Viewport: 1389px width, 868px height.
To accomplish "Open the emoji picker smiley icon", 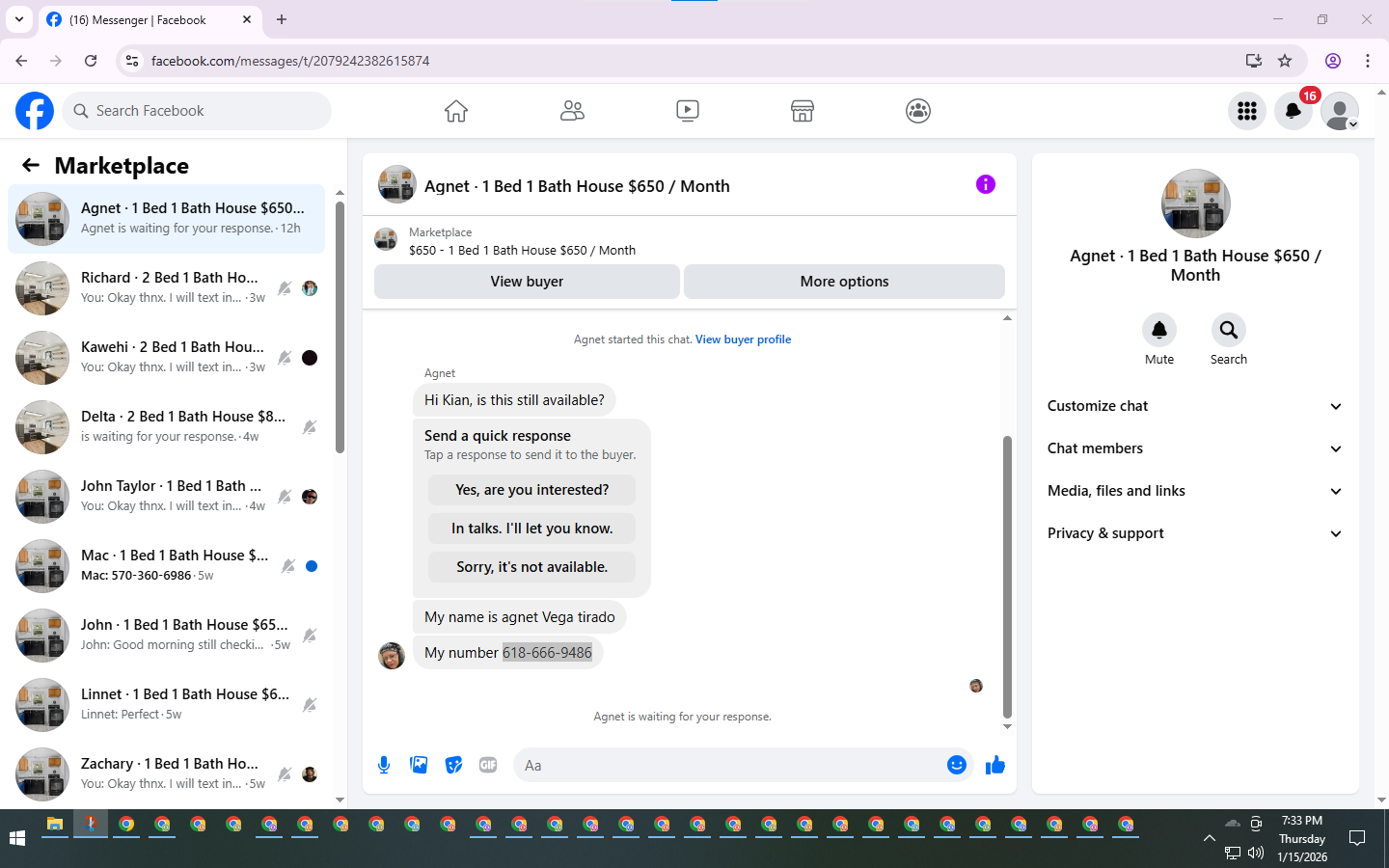I will 957,765.
